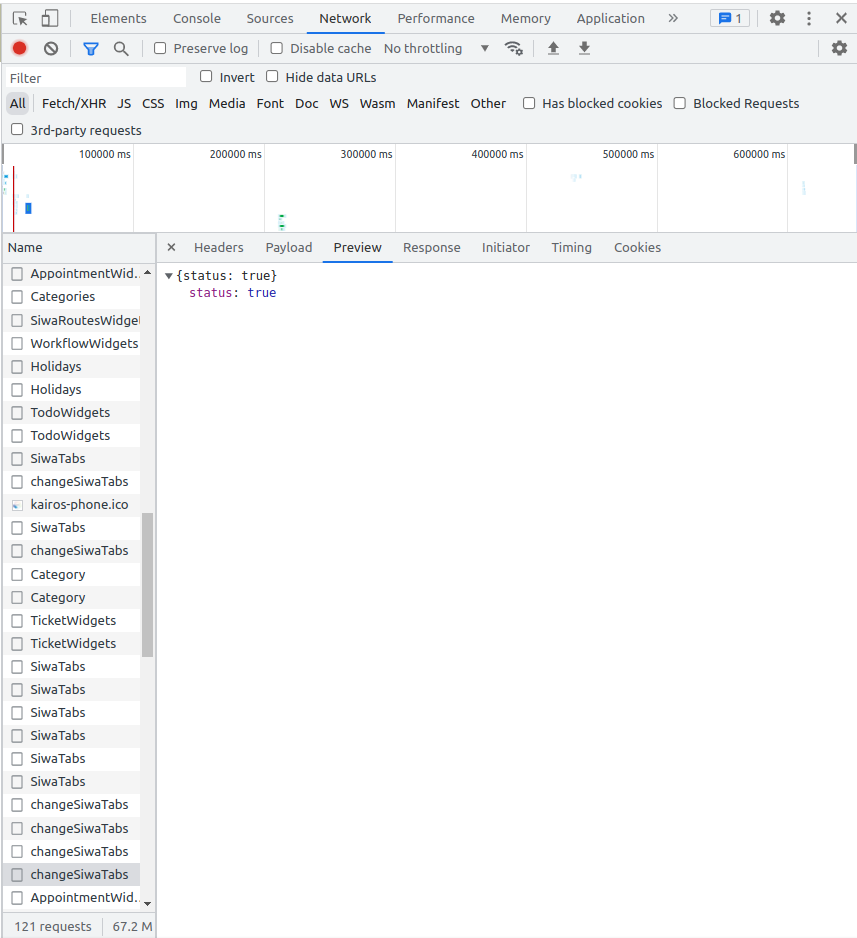Filter requests by Doc type
857x938 pixels.
click(x=307, y=103)
